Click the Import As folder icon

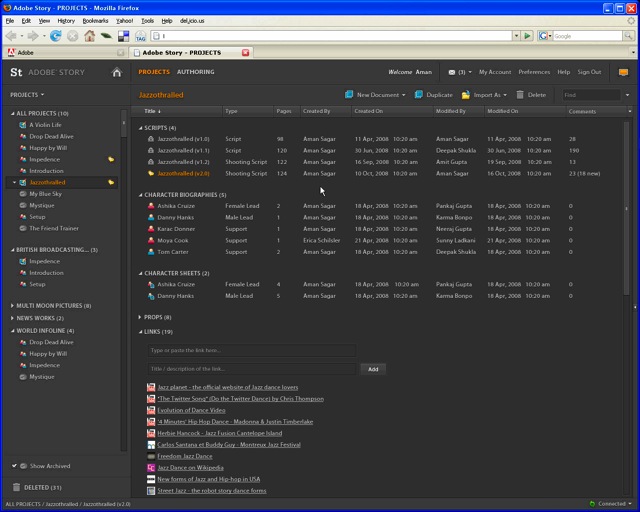click(465, 95)
